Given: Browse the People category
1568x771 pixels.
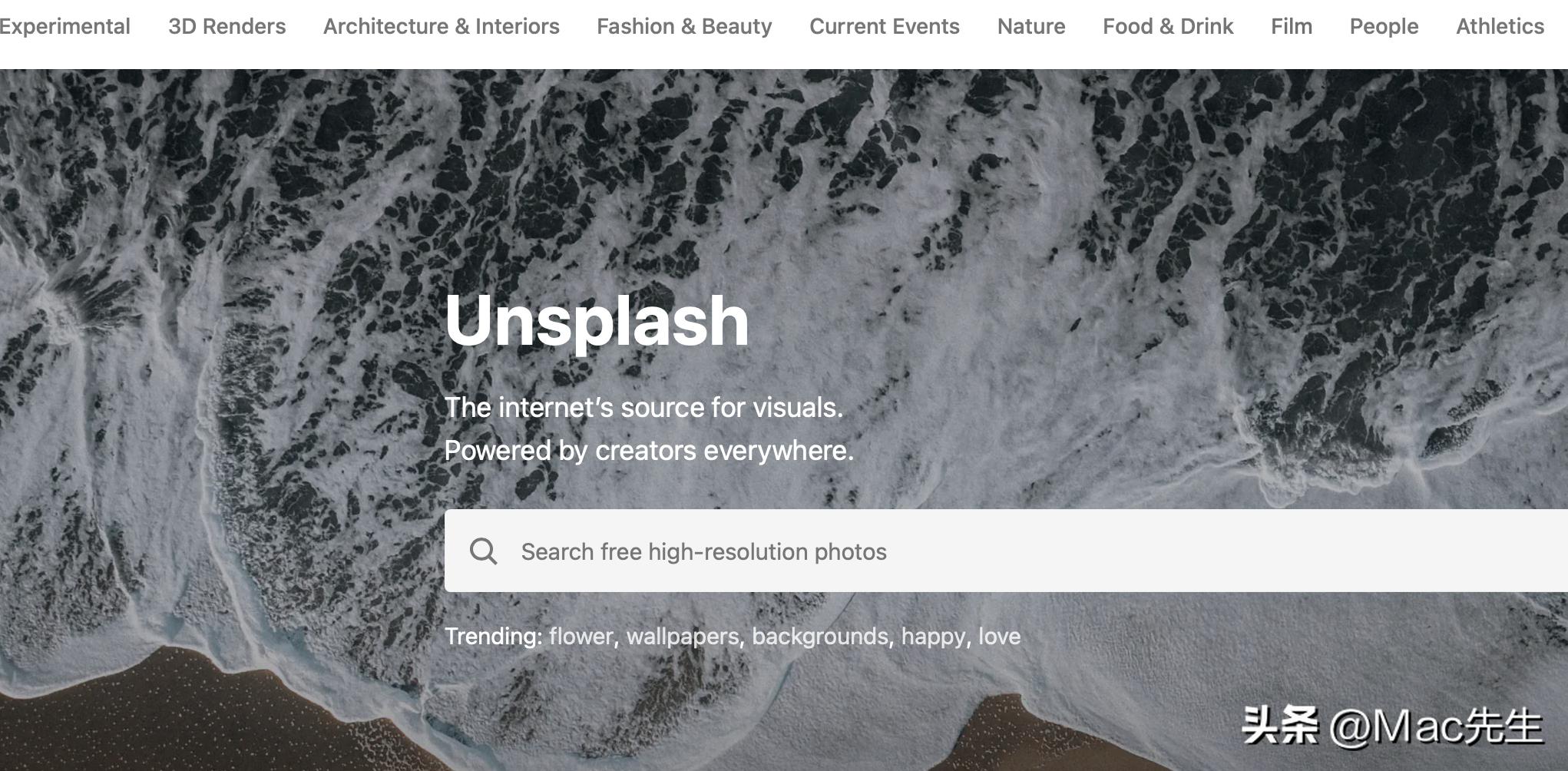Looking at the screenshot, I should (1384, 26).
